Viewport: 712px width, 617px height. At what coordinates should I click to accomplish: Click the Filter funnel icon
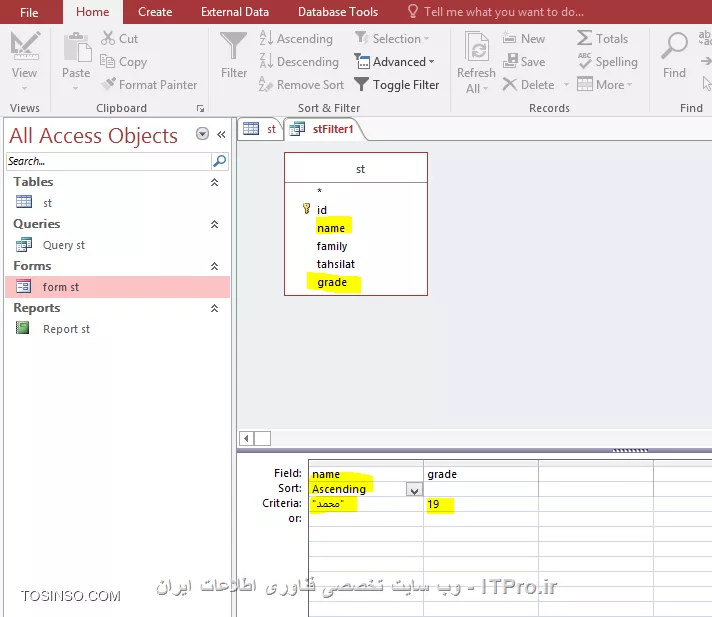tap(233, 46)
